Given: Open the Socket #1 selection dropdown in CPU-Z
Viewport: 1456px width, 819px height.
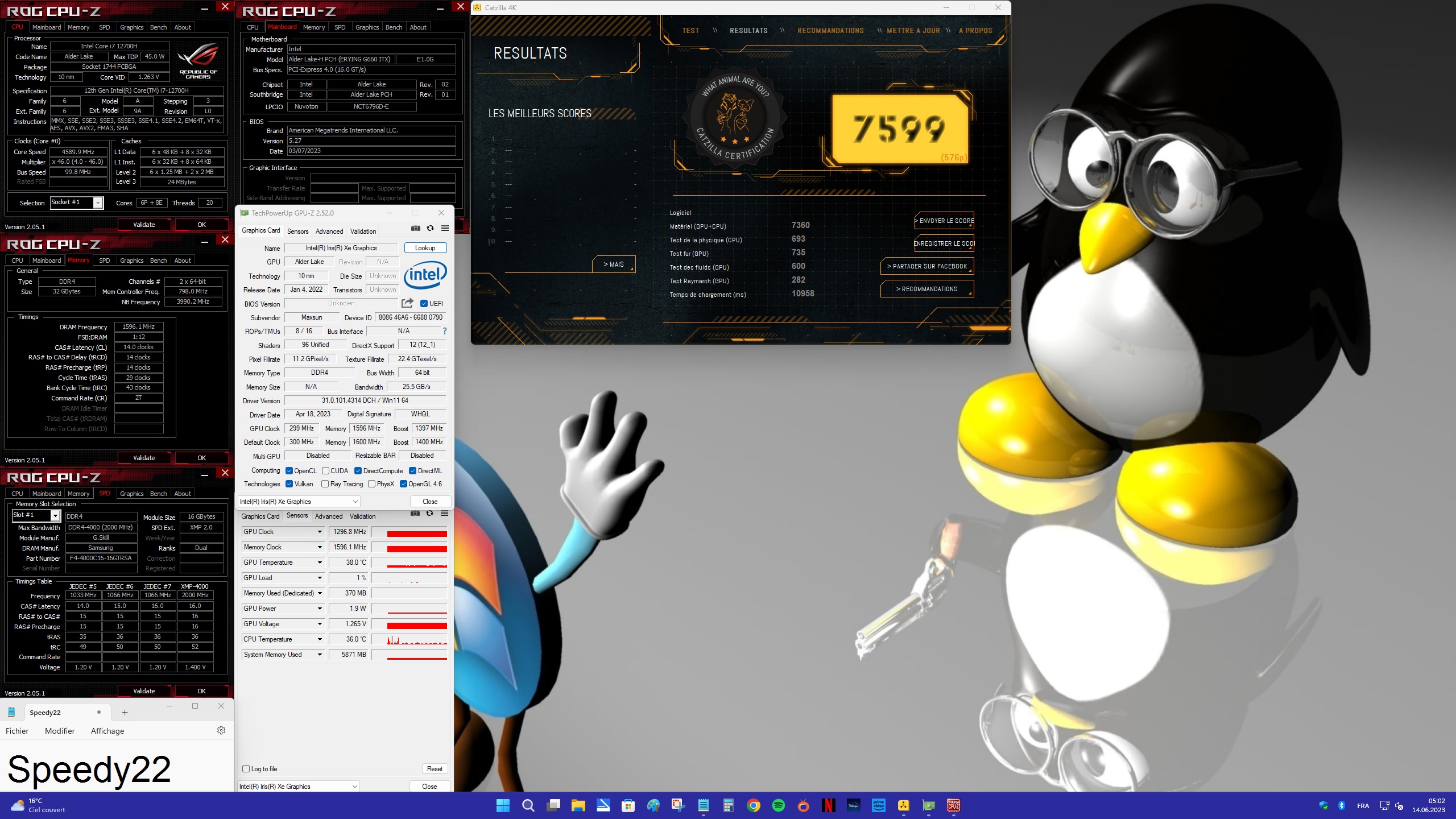Looking at the screenshot, I should coord(77,202).
